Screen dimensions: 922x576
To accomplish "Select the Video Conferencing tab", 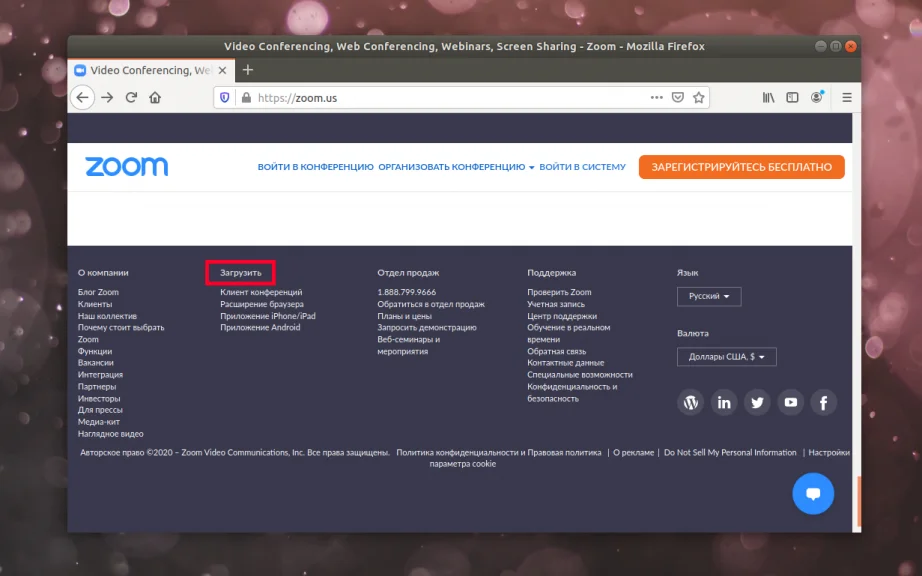I will pyautogui.click(x=151, y=71).
